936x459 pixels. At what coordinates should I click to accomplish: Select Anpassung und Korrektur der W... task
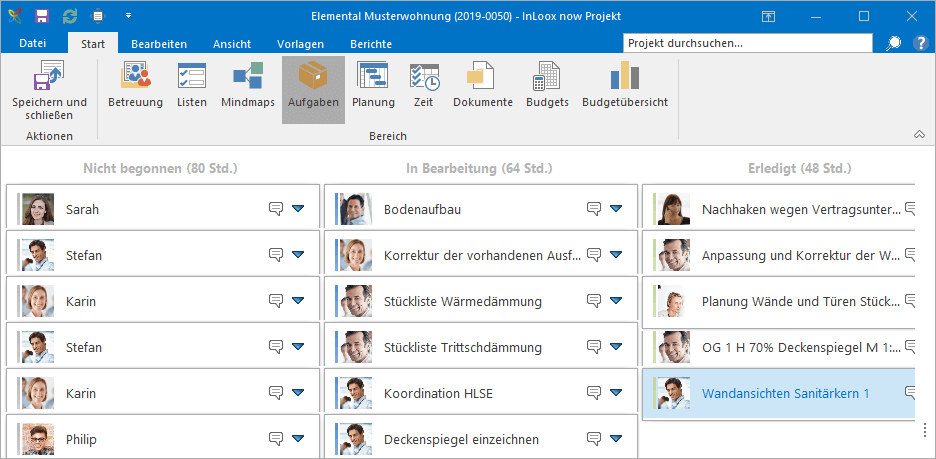(x=802, y=255)
